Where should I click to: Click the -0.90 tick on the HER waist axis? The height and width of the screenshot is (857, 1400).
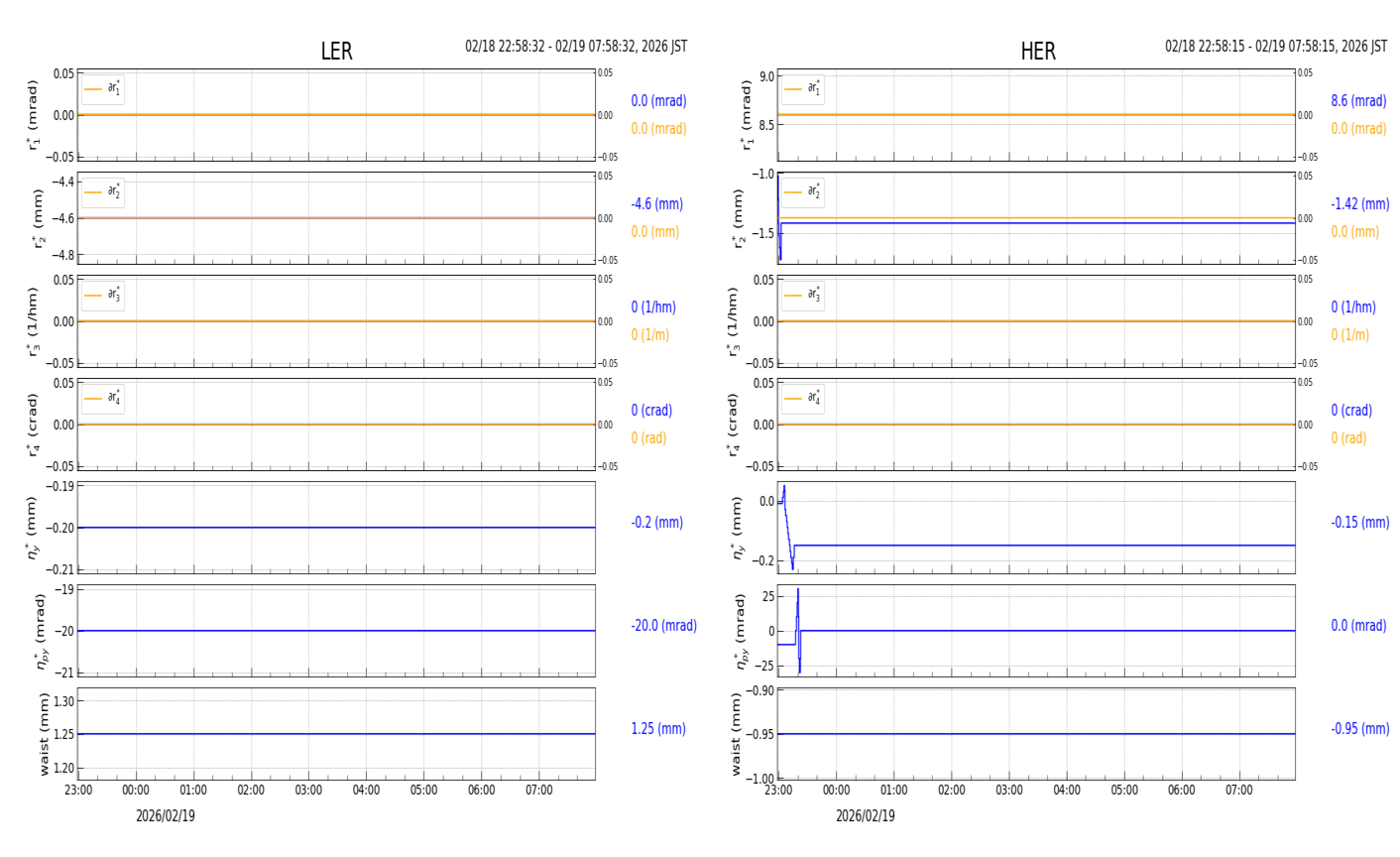pos(761,690)
